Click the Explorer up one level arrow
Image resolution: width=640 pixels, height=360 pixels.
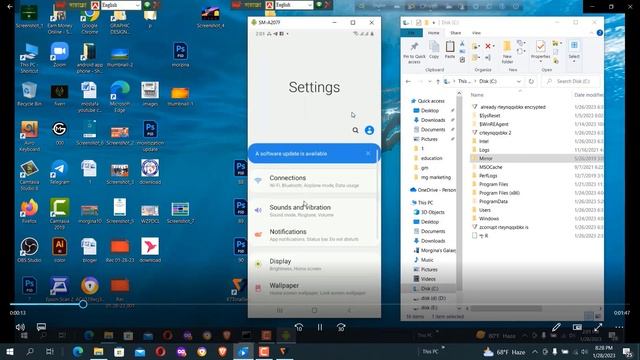pos(438,81)
